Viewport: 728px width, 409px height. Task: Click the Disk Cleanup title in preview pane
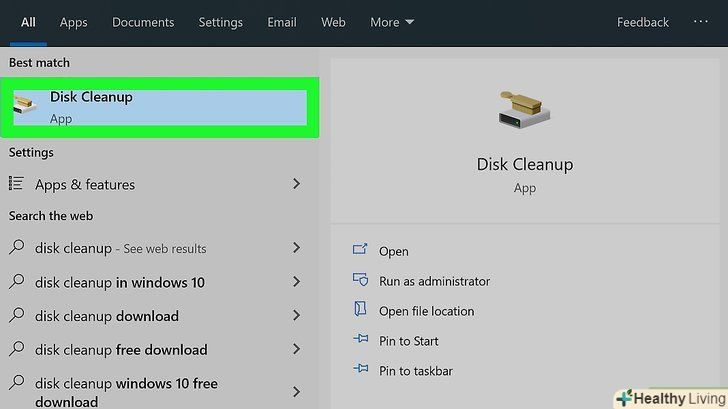525,164
